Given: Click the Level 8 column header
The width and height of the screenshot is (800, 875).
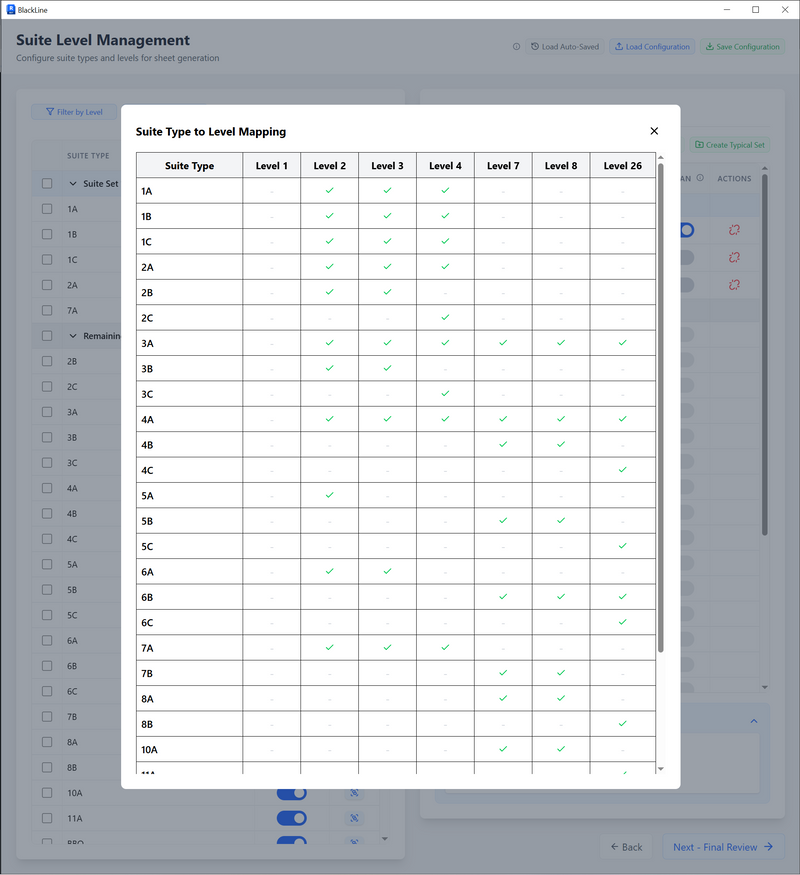Looking at the screenshot, I should (x=561, y=166).
